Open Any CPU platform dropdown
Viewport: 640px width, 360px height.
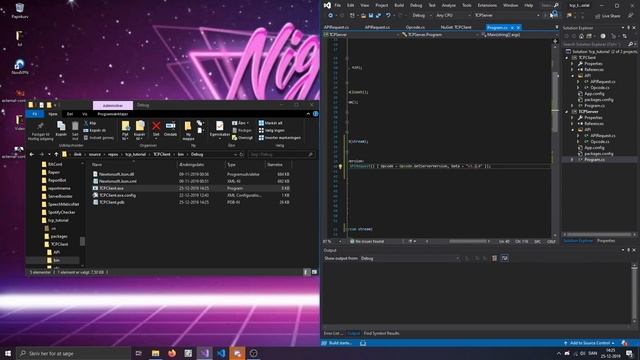452,16
